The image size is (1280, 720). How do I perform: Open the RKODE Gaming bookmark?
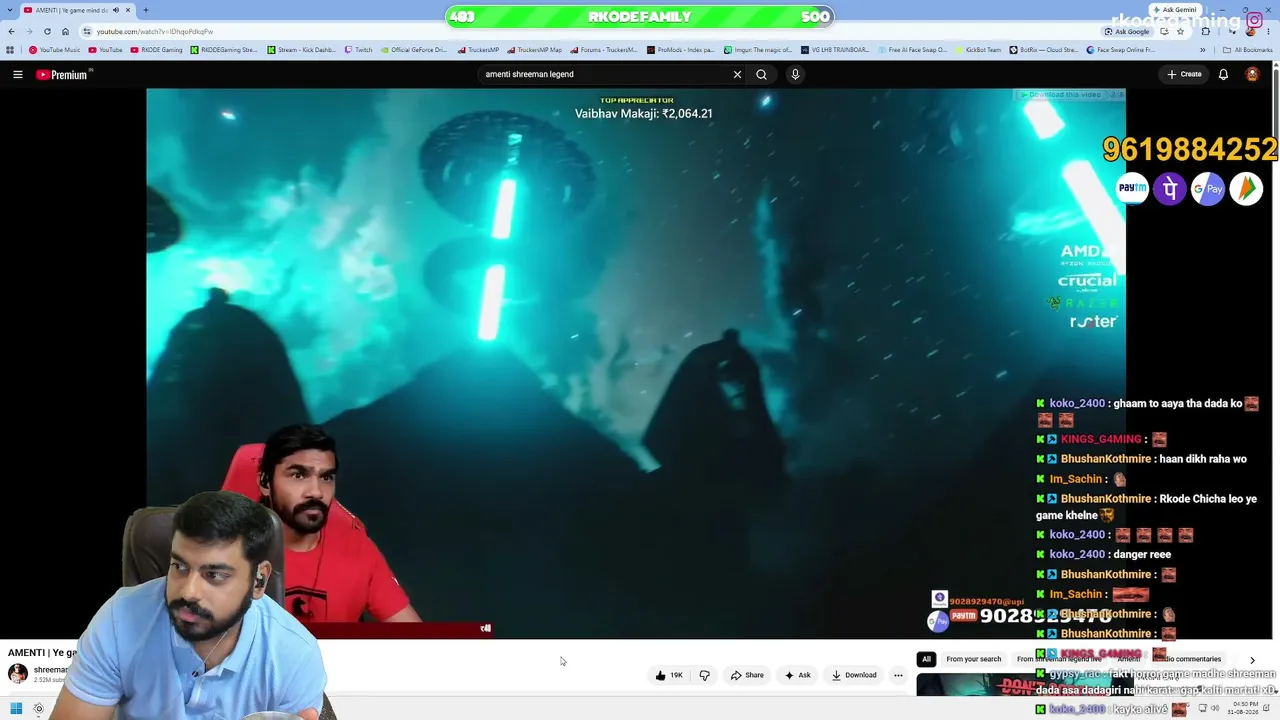pyautogui.click(x=156, y=49)
